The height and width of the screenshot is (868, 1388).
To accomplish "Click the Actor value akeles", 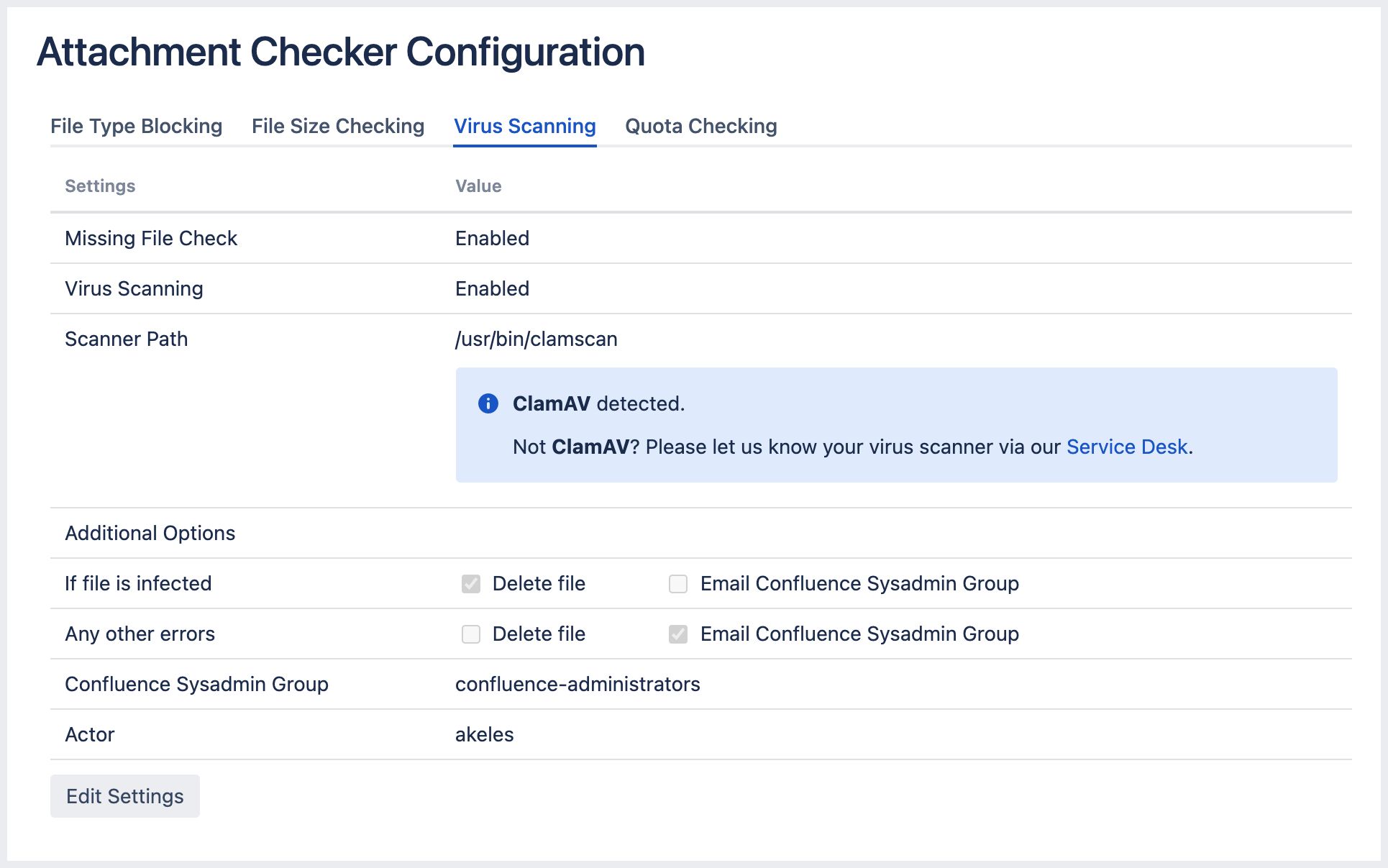I will pyautogui.click(x=484, y=734).
